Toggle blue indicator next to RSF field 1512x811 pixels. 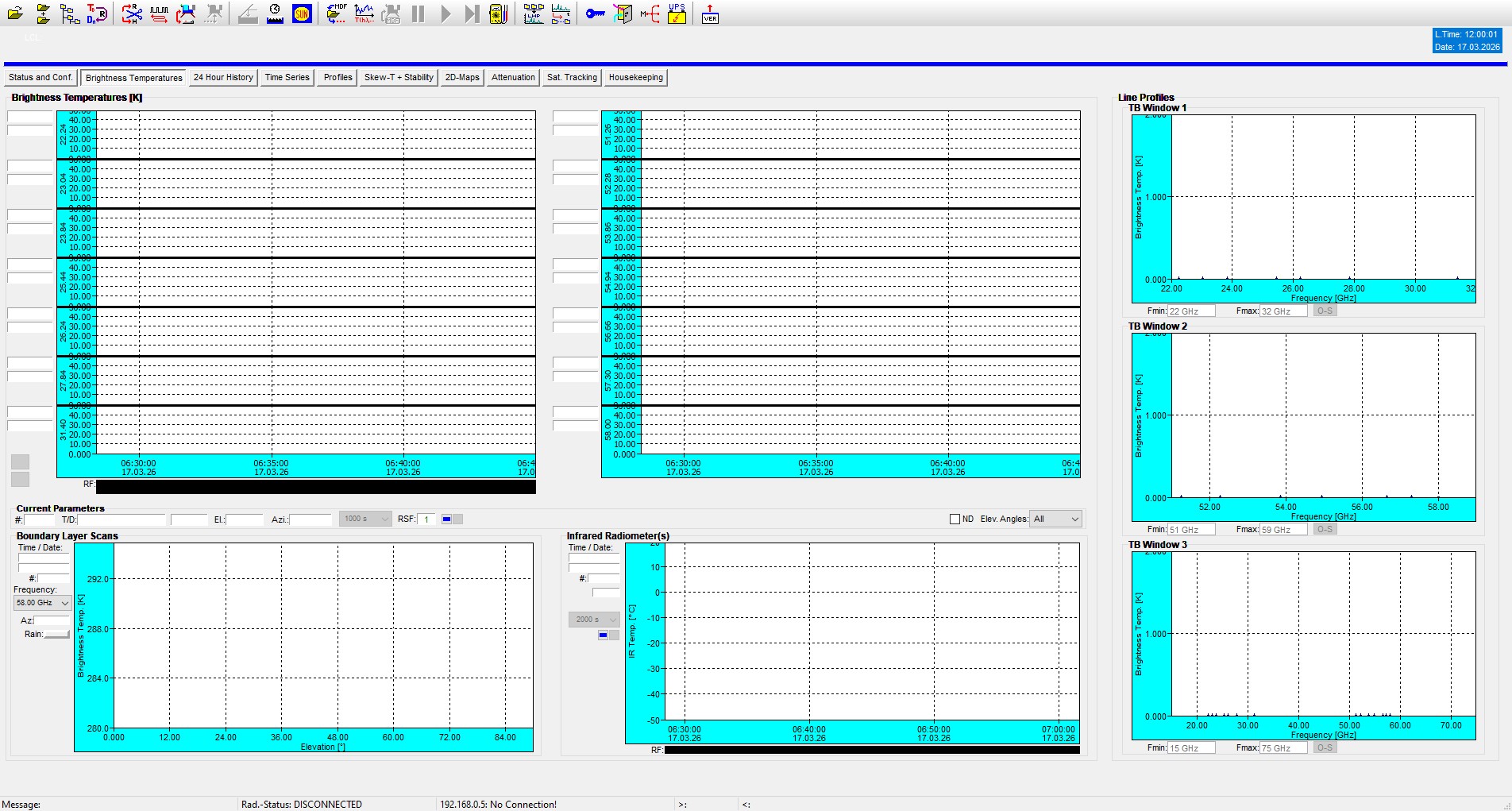(x=447, y=519)
